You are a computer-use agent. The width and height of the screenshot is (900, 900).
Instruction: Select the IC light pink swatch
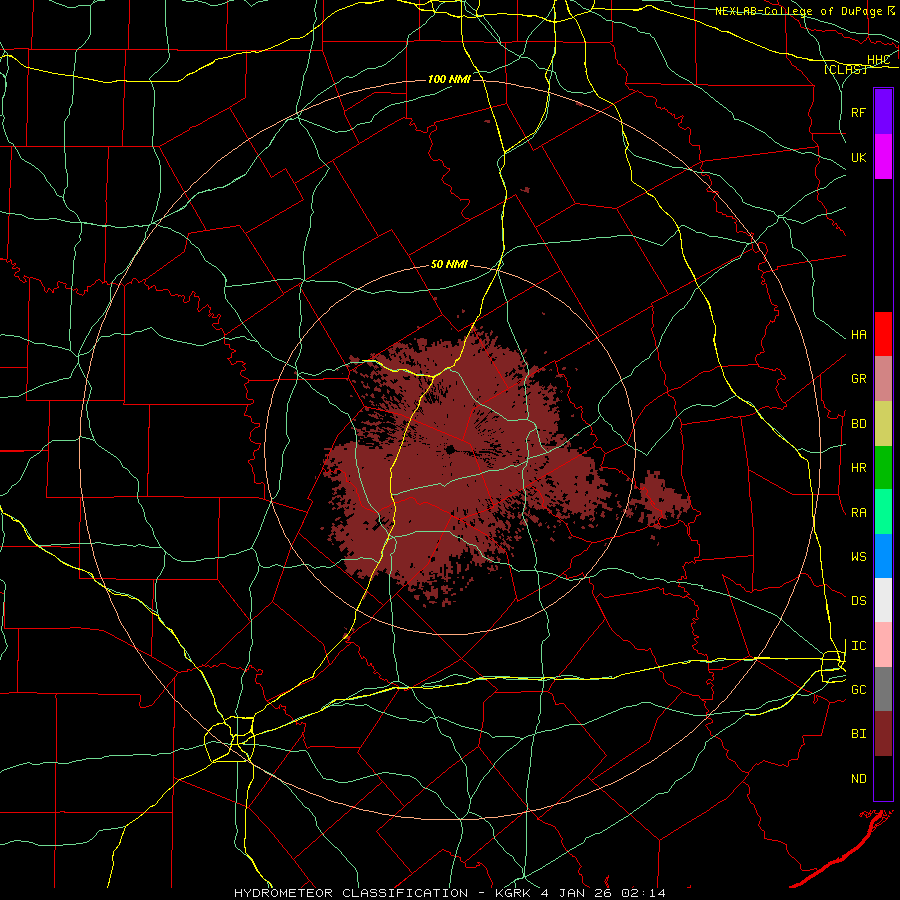coord(883,645)
